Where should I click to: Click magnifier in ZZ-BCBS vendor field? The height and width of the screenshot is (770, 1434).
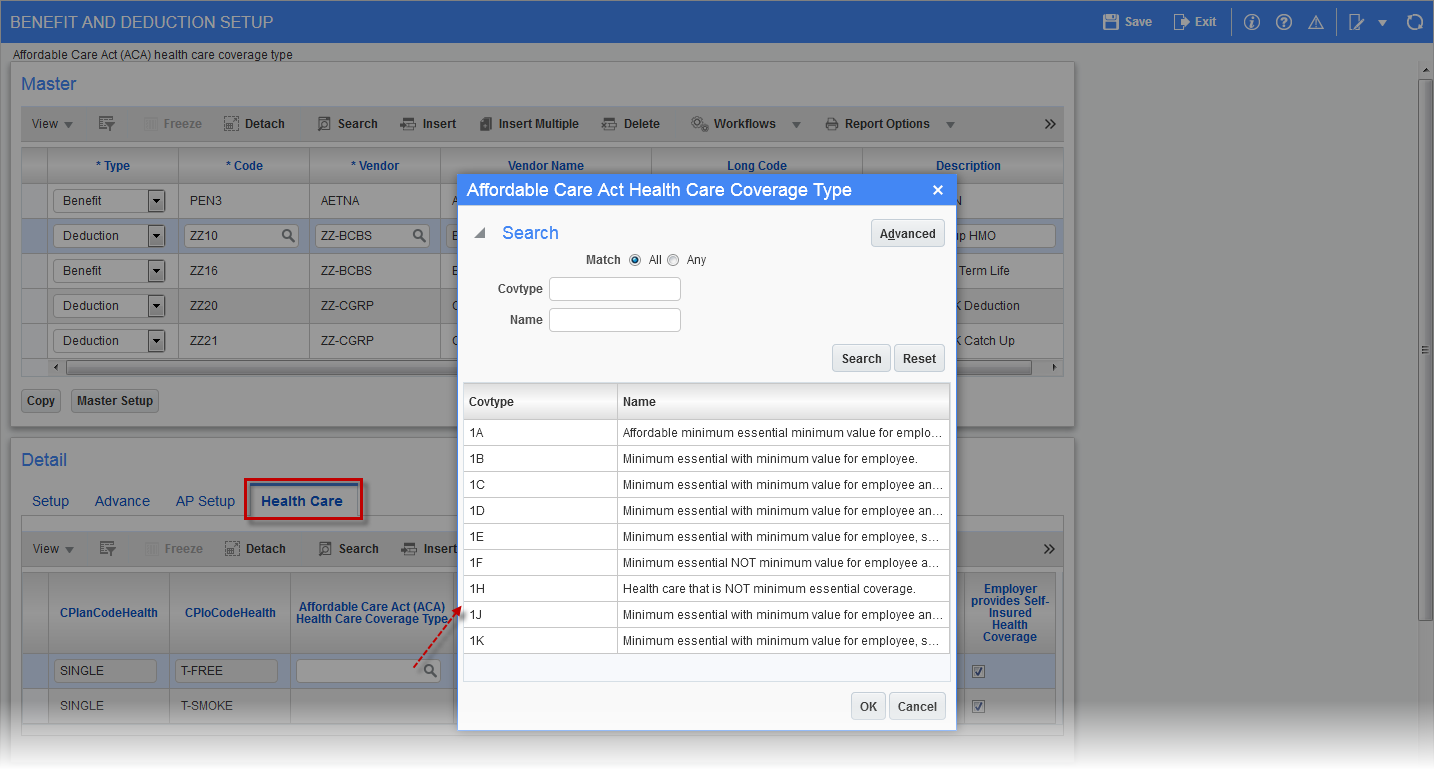coord(420,236)
